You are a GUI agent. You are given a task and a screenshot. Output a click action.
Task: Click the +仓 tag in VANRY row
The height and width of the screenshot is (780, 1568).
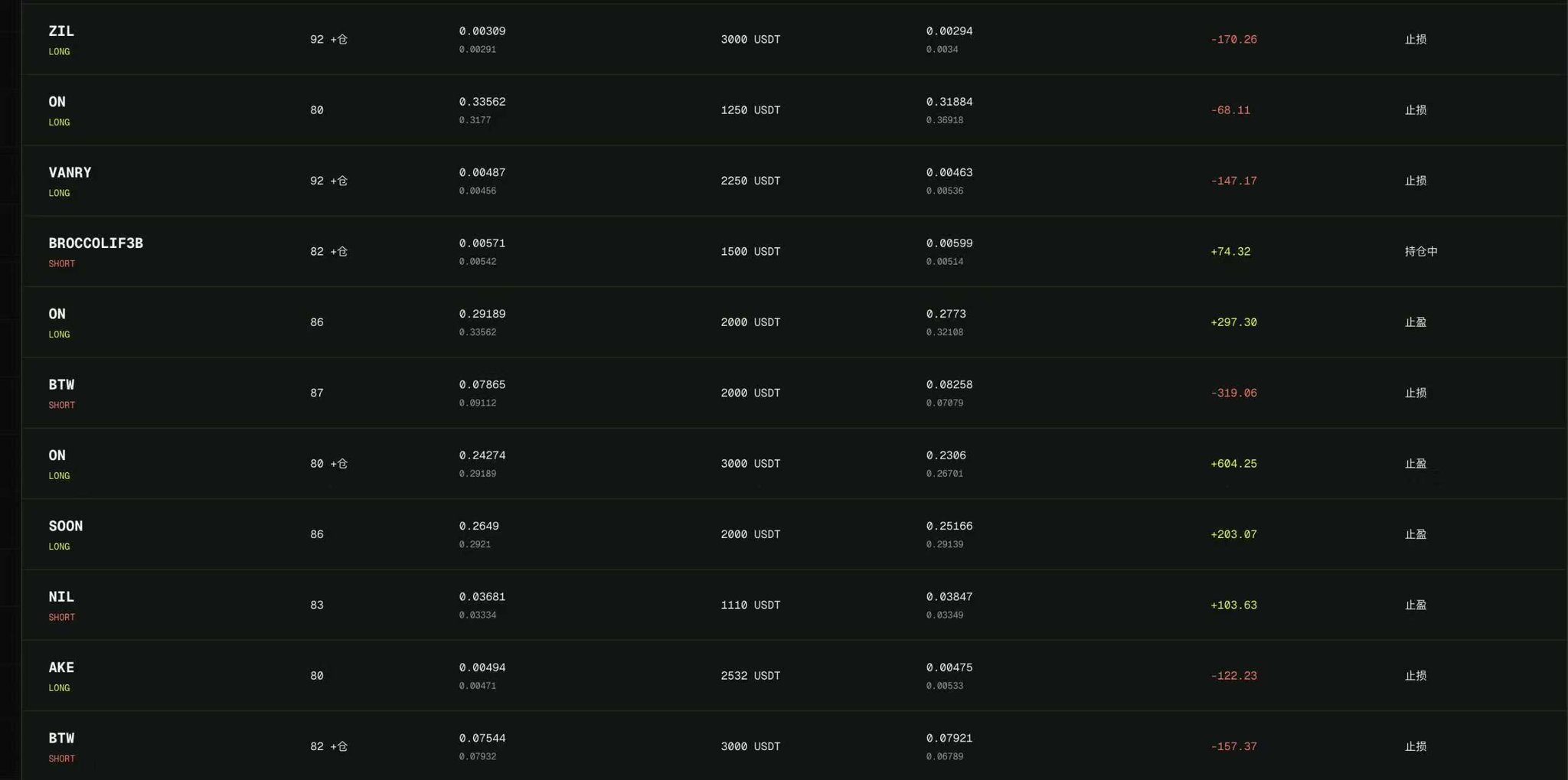pyautogui.click(x=339, y=181)
